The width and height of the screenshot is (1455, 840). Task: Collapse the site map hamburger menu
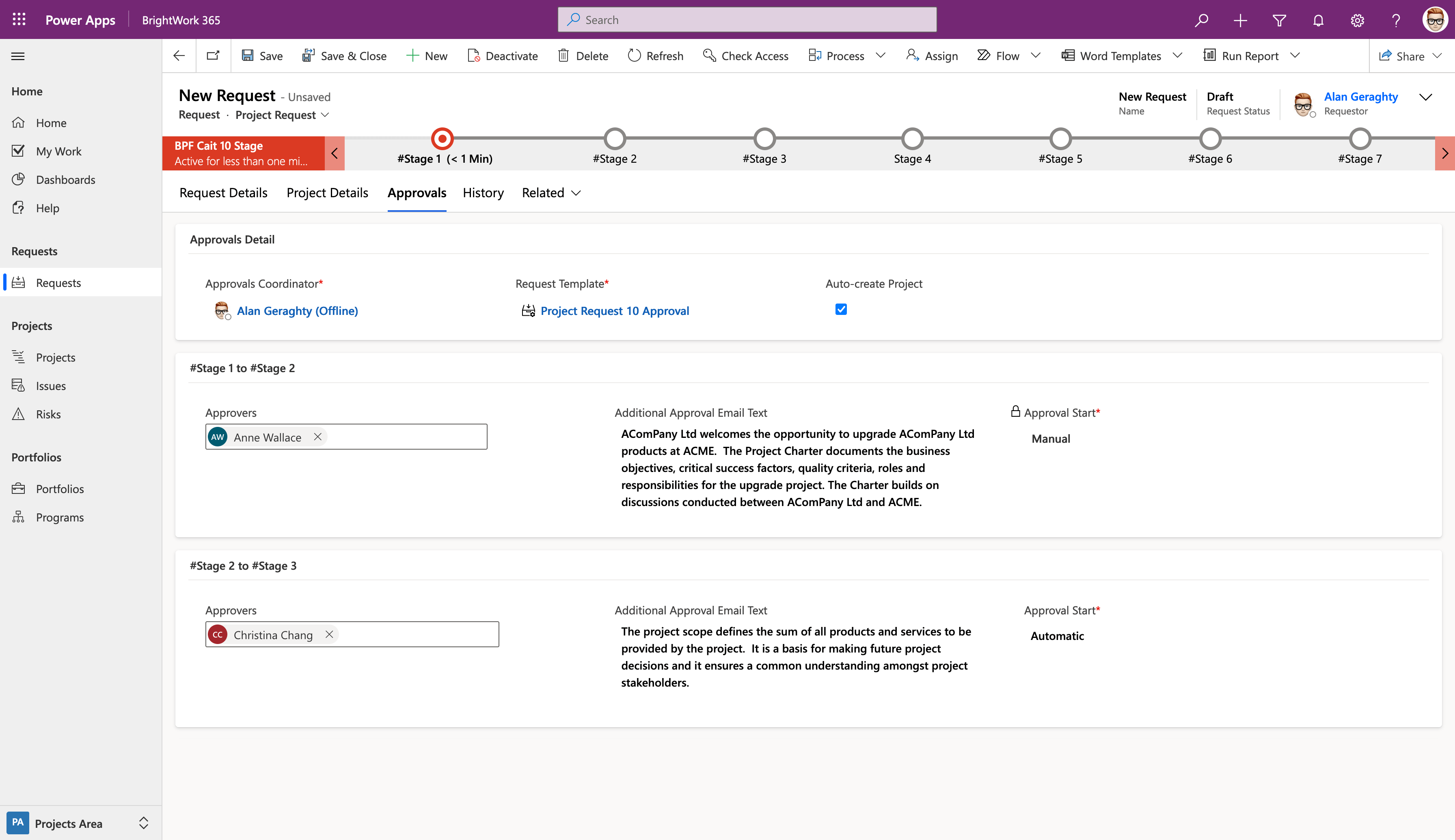tap(18, 56)
